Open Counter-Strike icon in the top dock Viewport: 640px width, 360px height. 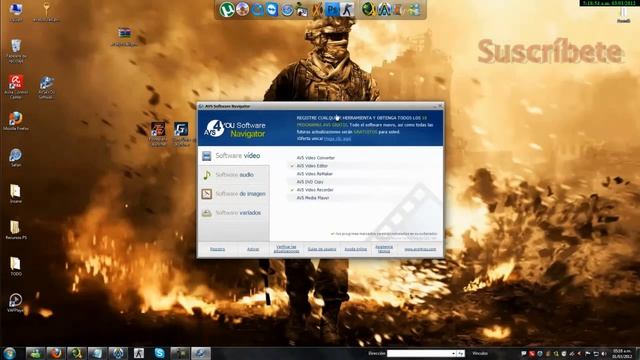[x=347, y=9]
